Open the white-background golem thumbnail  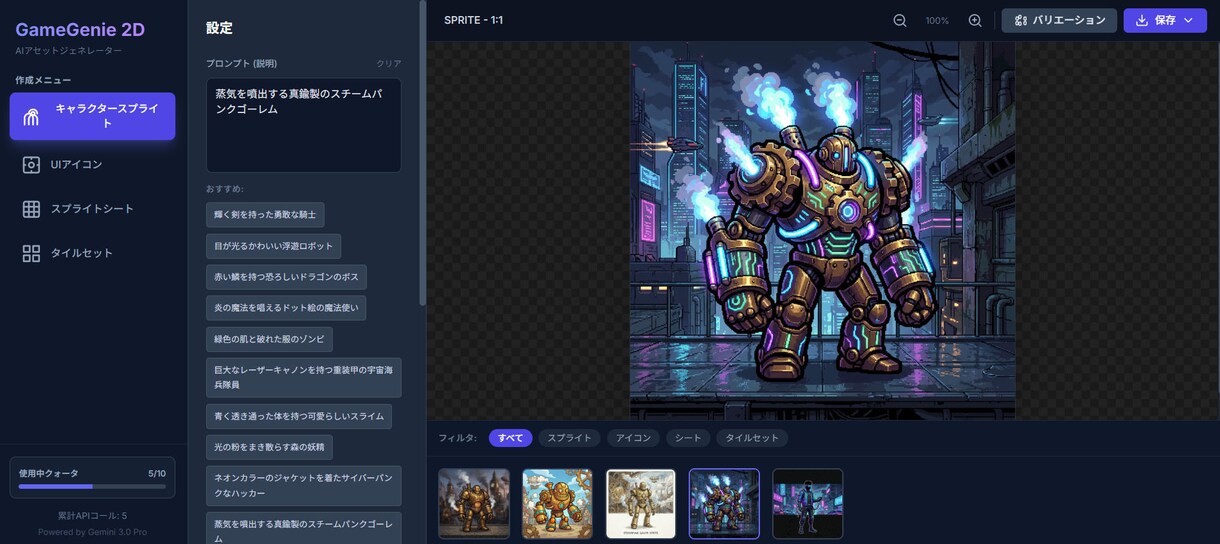pyautogui.click(x=641, y=504)
